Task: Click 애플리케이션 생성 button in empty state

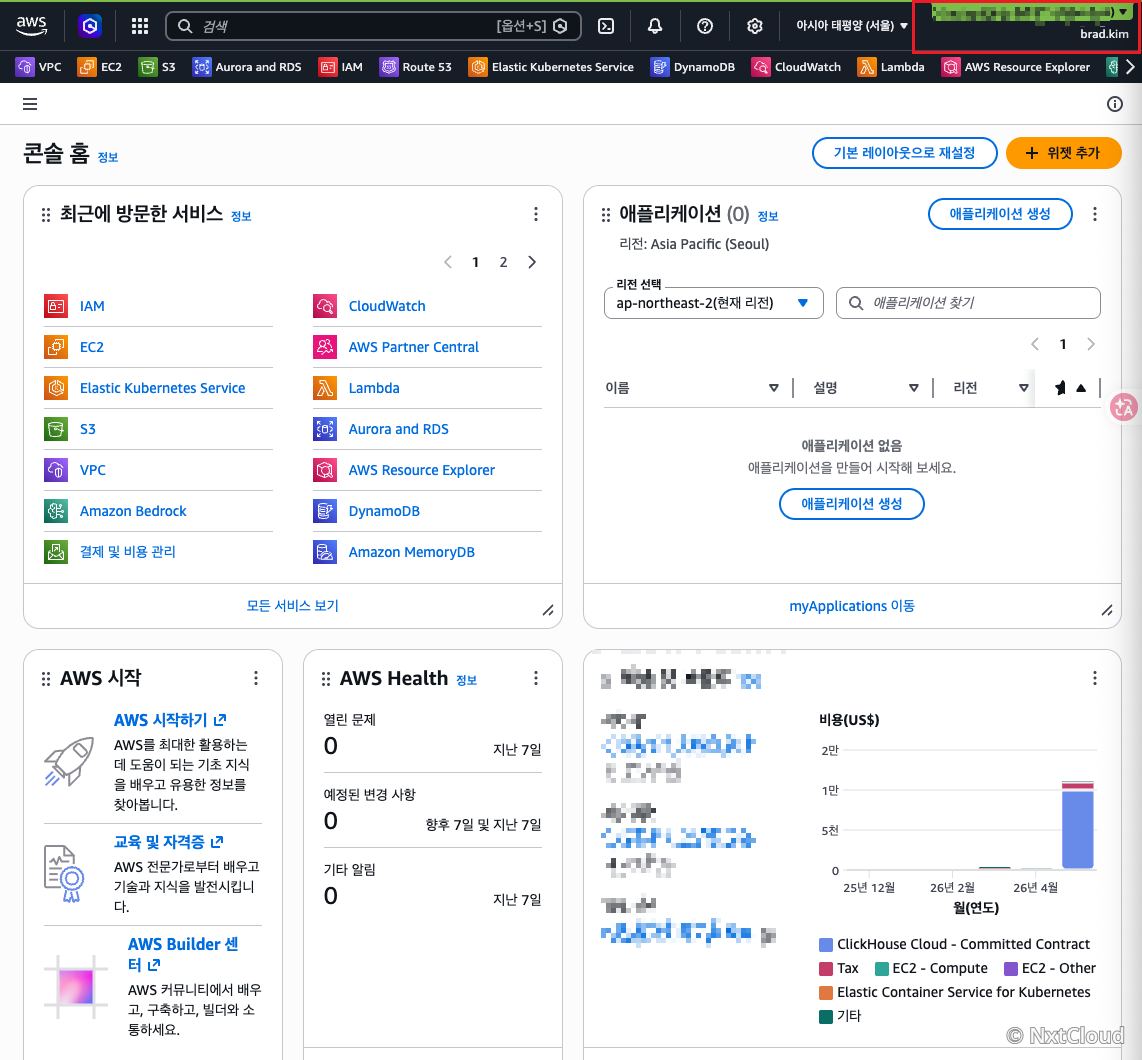Action: tap(851, 503)
